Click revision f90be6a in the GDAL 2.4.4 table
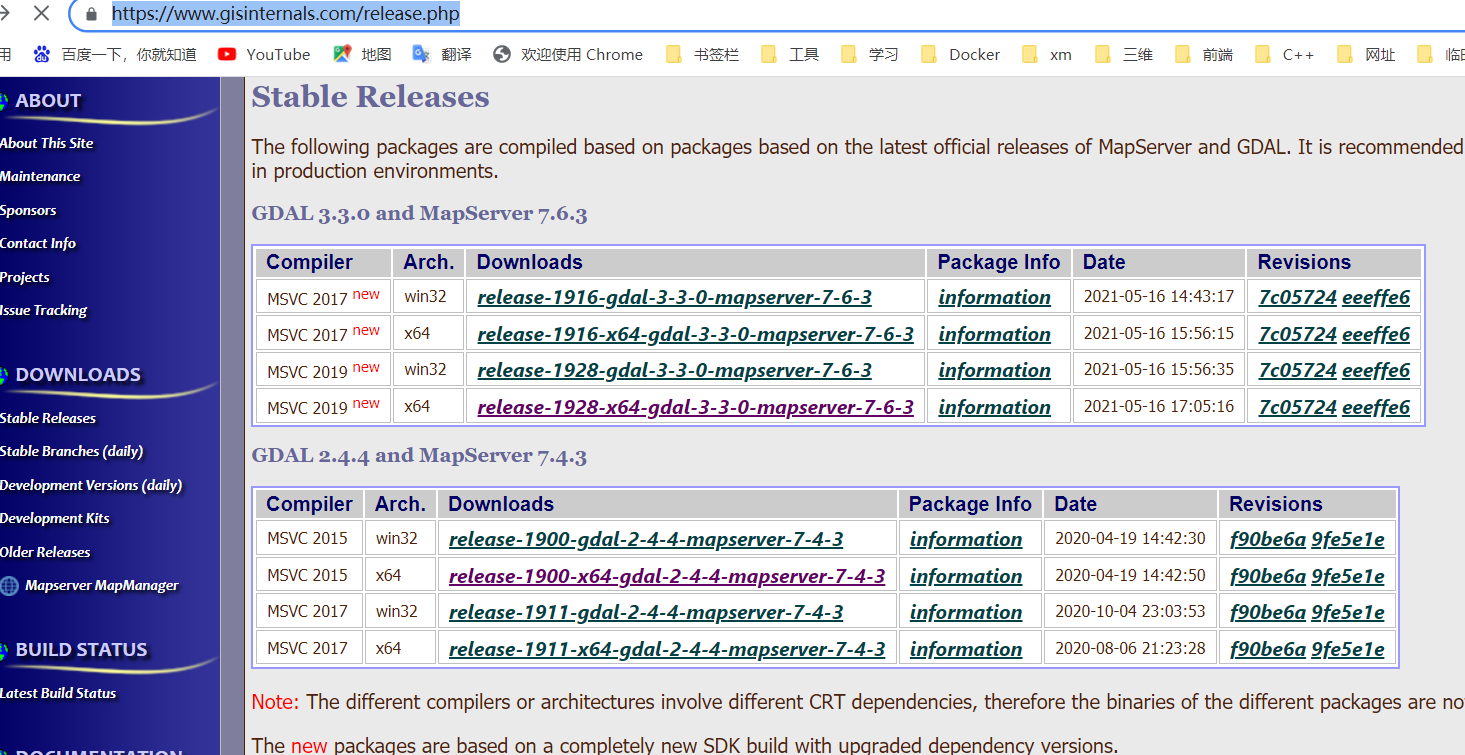The image size is (1465, 755). pyautogui.click(x=1267, y=538)
